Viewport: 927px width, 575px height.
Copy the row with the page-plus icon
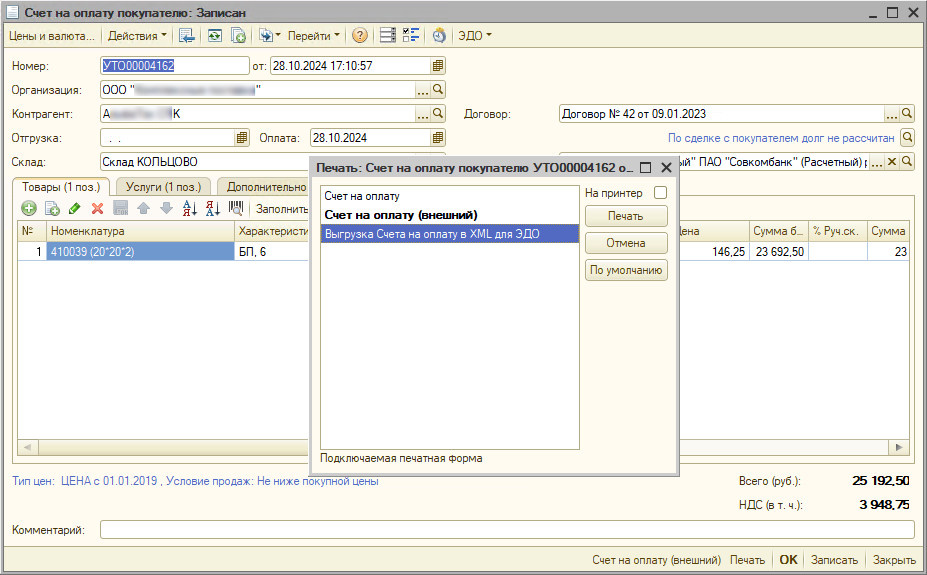pos(52,208)
